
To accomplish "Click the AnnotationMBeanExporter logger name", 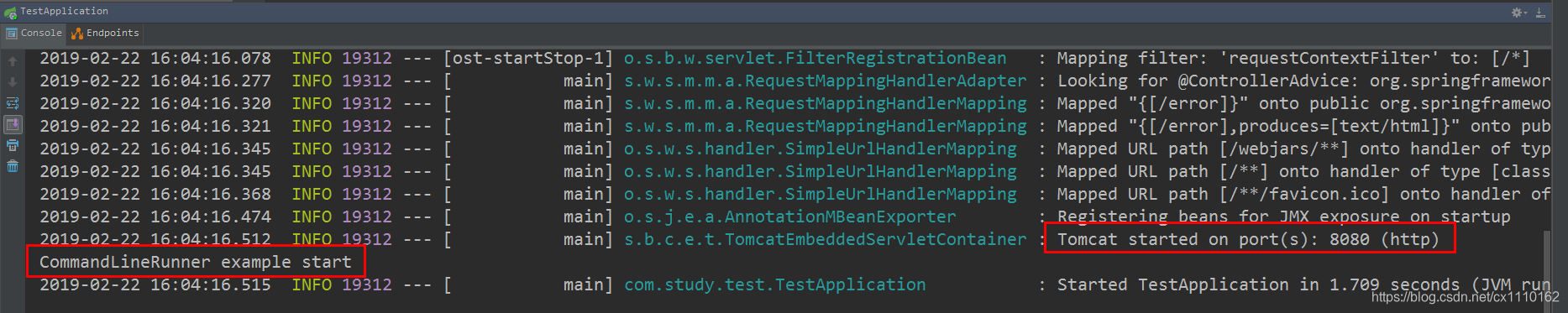I will [789, 216].
